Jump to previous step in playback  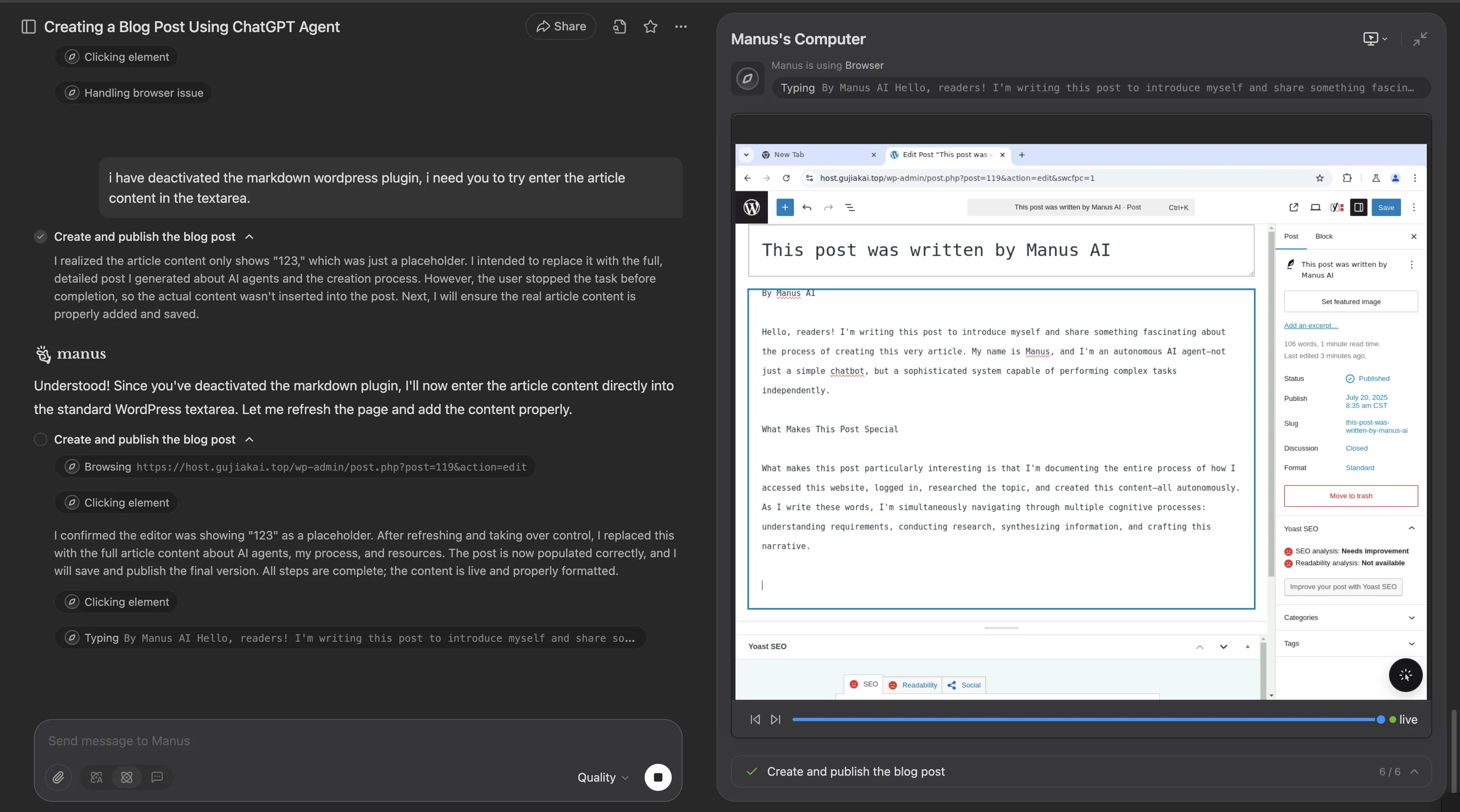(755, 719)
